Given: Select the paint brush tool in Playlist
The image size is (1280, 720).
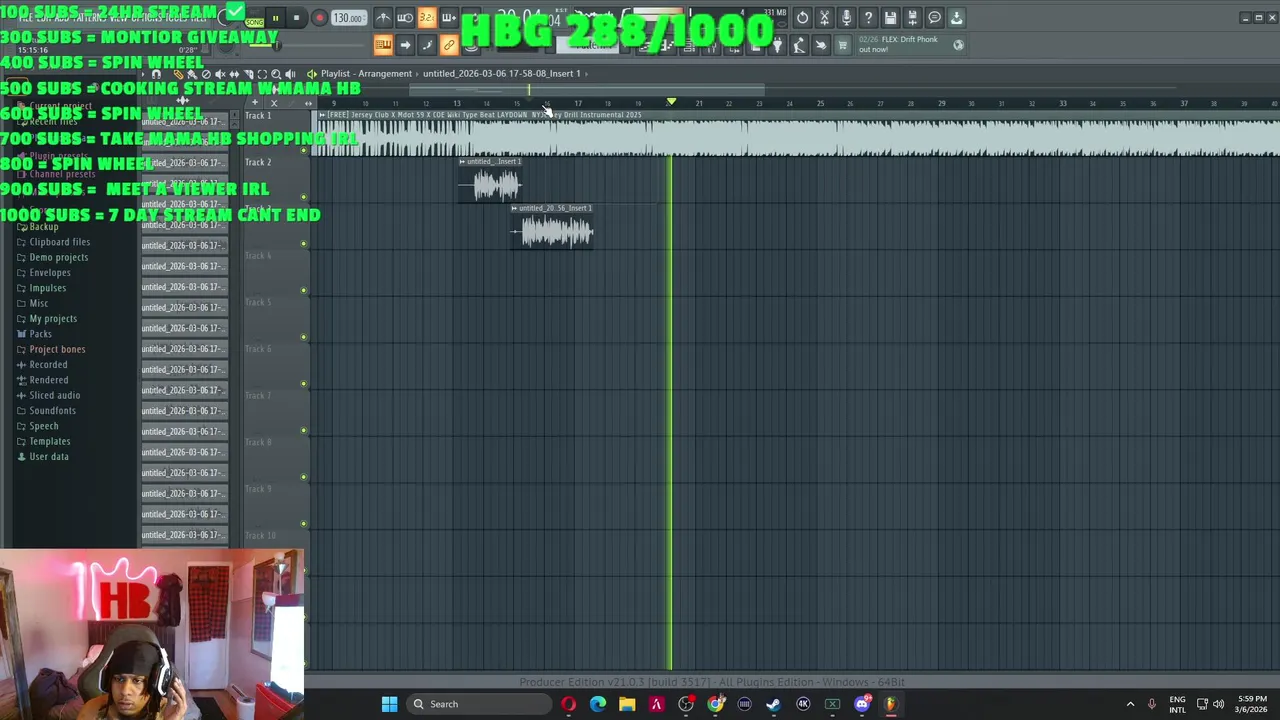Looking at the screenshot, I should coord(192,74).
